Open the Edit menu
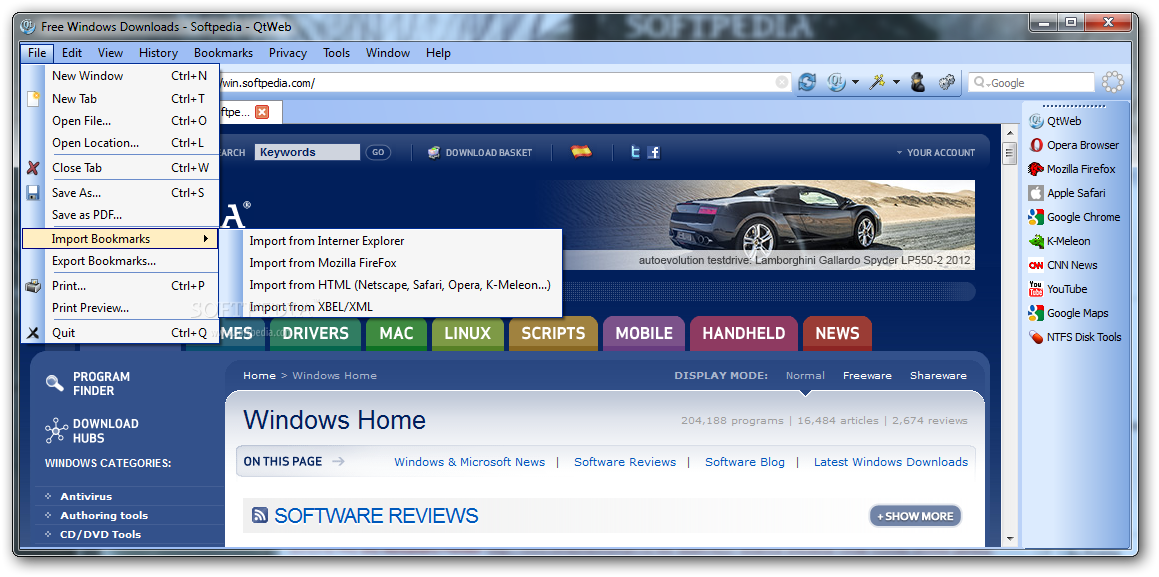The image size is (1159, 577). pyautogui.click(x=72, y=52)
